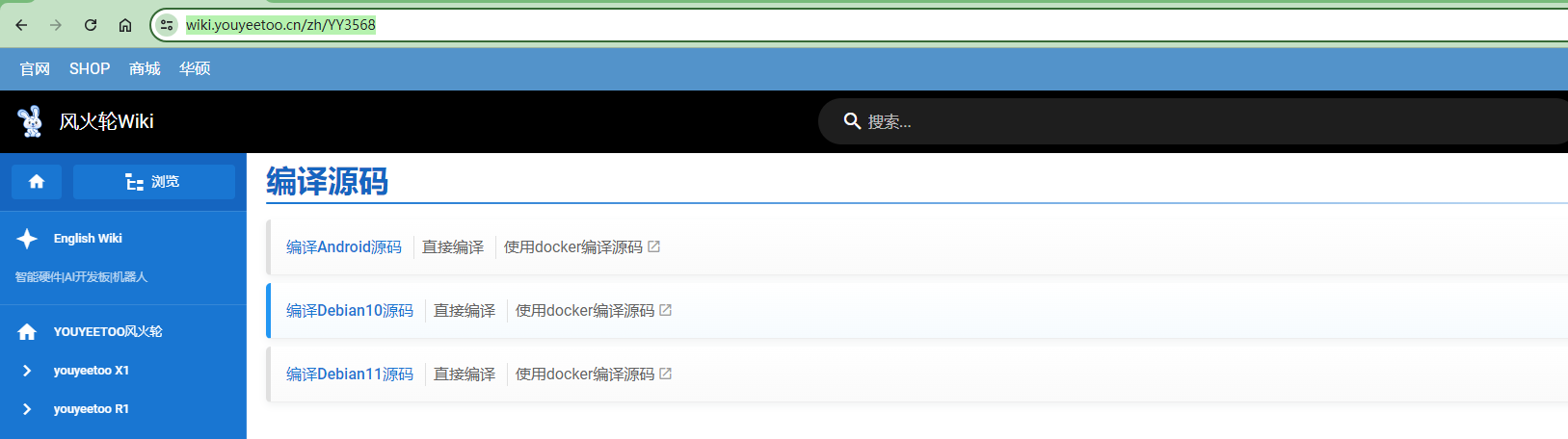
Task: Open the 浏览 browse tab in sidebar
Action: pyautogui.click(x=153, y=182)
